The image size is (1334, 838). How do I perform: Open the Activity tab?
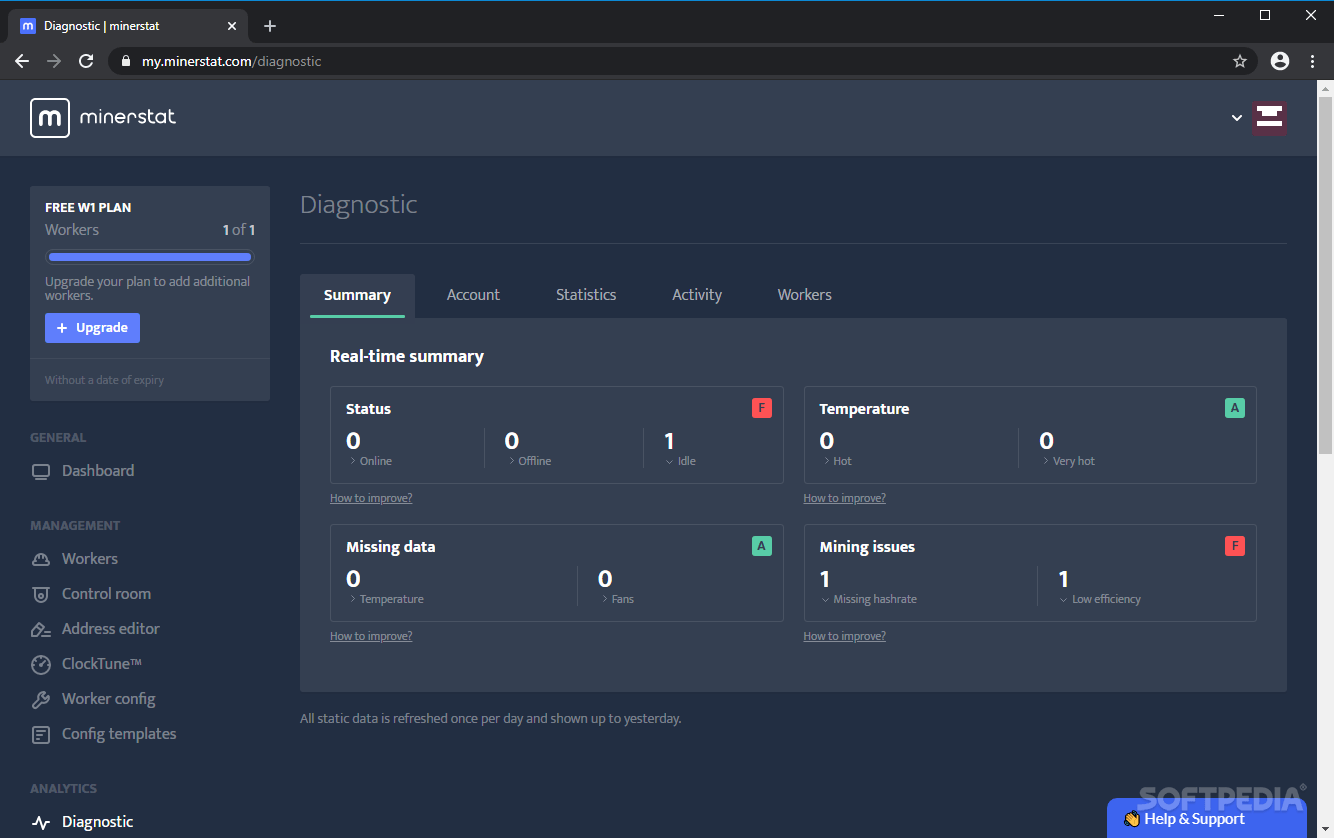click(x=697, y=294)
